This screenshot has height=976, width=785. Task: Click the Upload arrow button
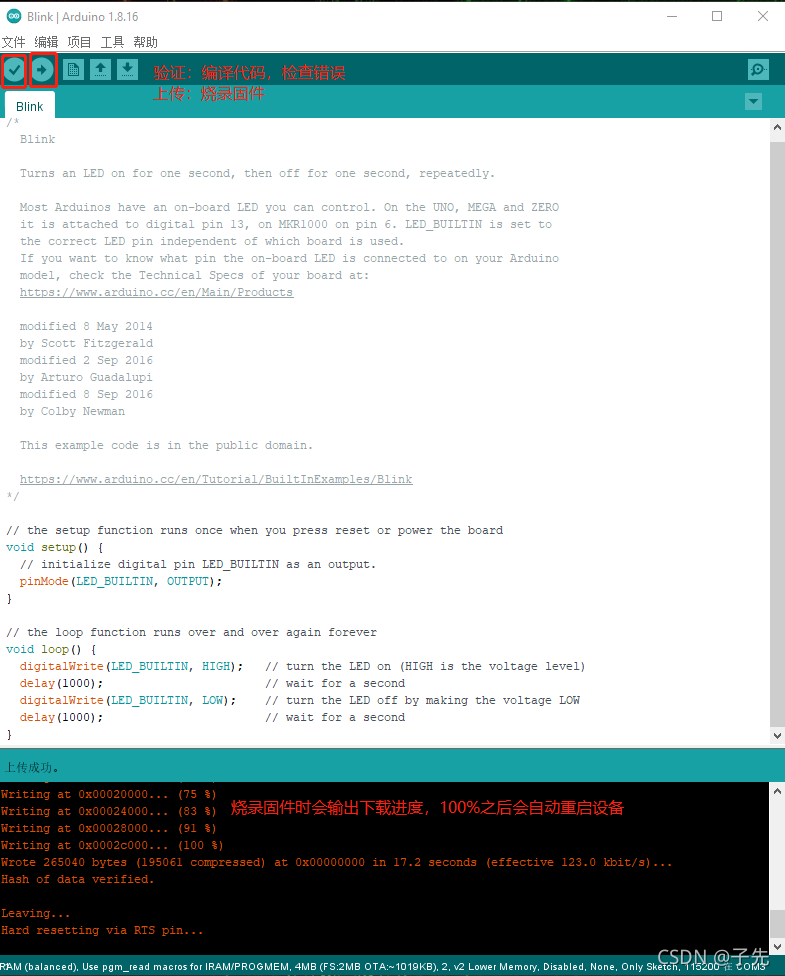point(42,70)
